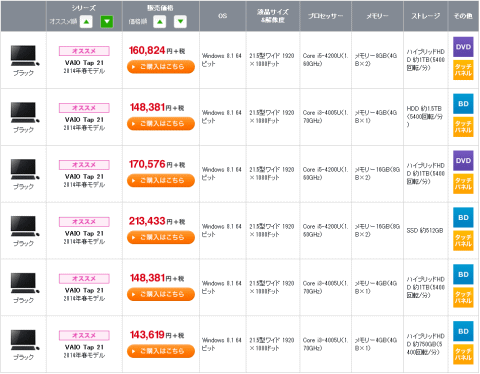Click purchase button for 160,824 yen model
The image size is (480, 374).
(161, 67)
